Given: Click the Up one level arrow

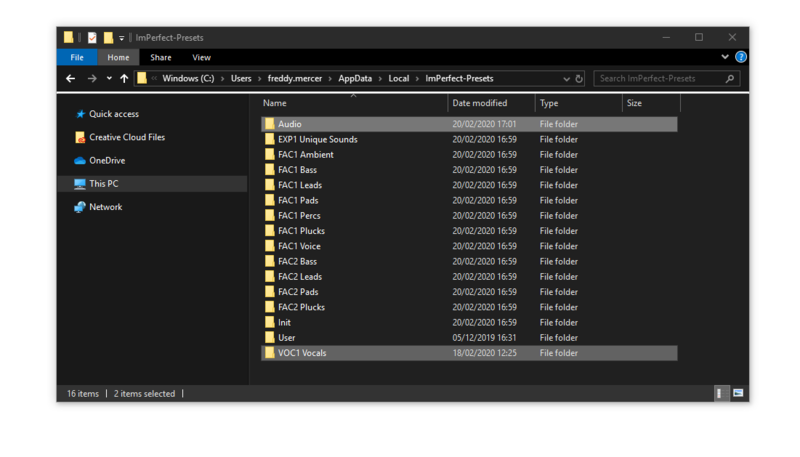Looking at the screenshot, I should click(x=124, y=79).
